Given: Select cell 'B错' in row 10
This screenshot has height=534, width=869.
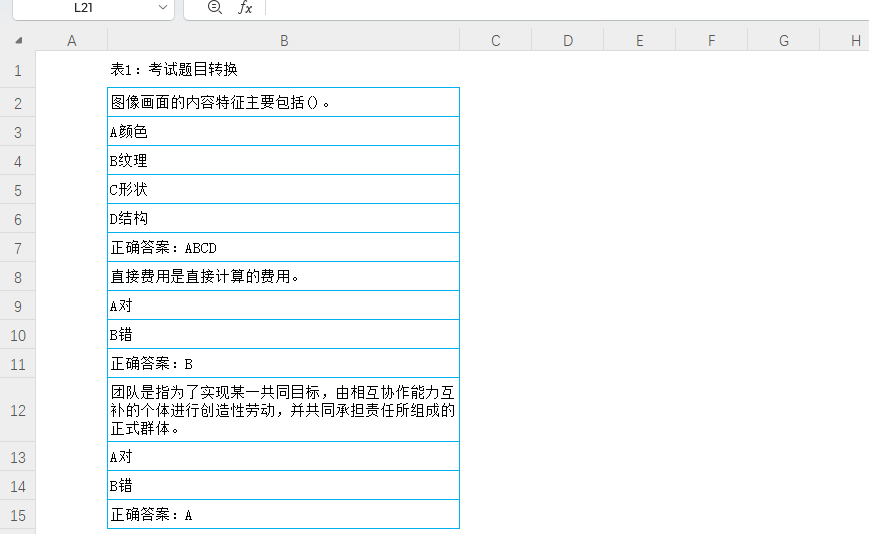Looking at the screenshot, I should tap(284, 335).
